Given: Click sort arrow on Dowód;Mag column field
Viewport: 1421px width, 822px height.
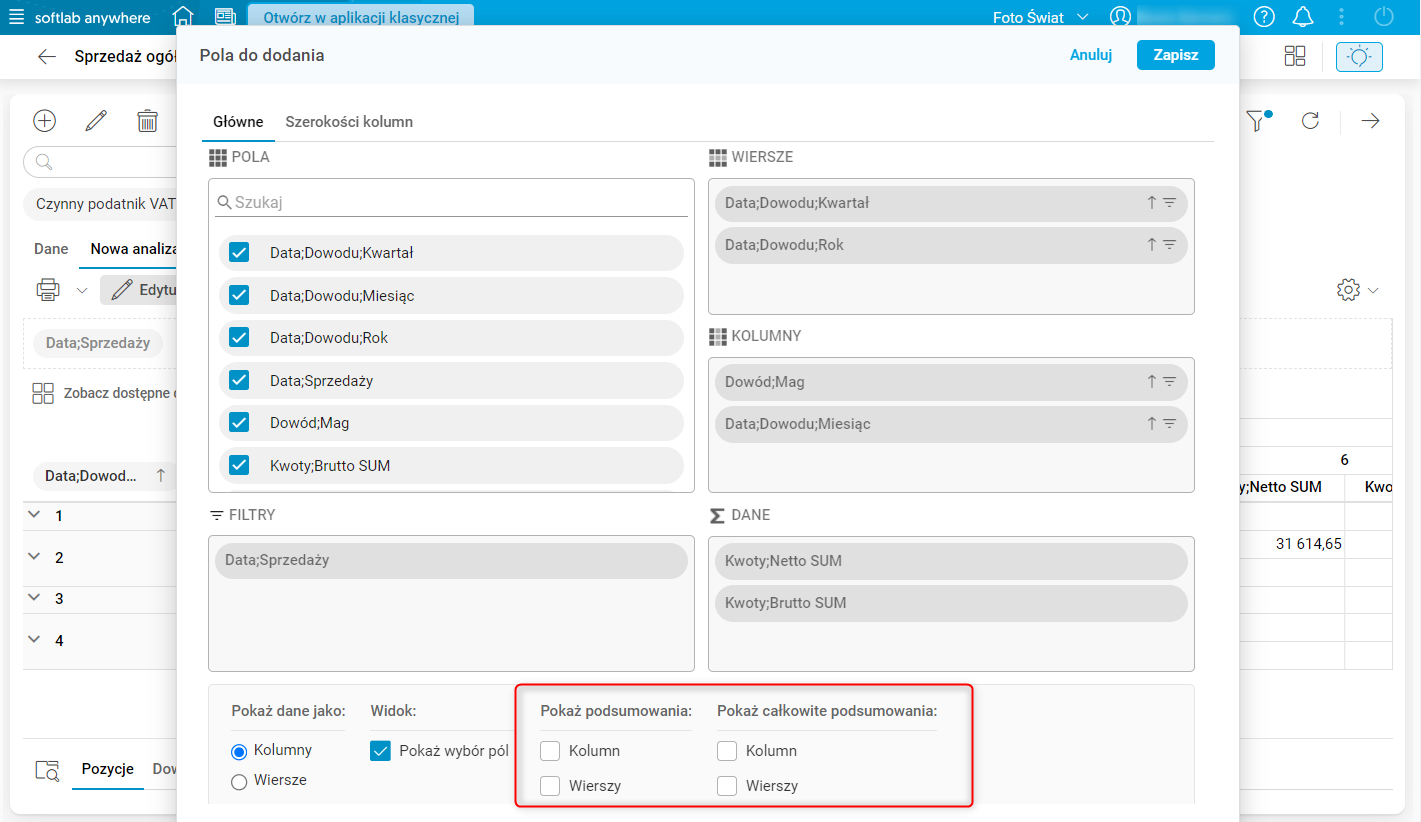Looking at the screenshot, I should point(1152,381).
